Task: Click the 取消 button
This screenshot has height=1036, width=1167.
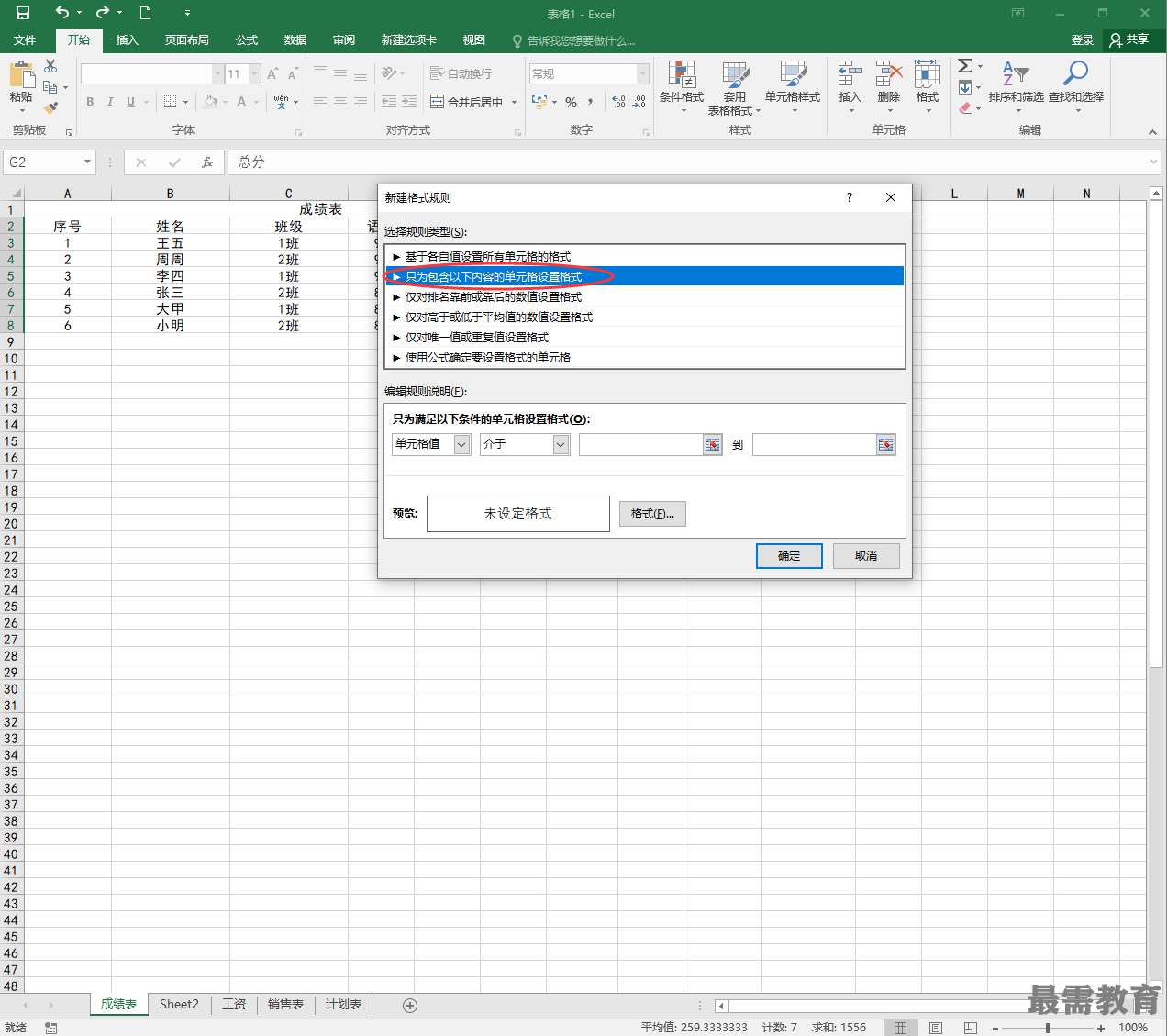Action: click(866, 556)
